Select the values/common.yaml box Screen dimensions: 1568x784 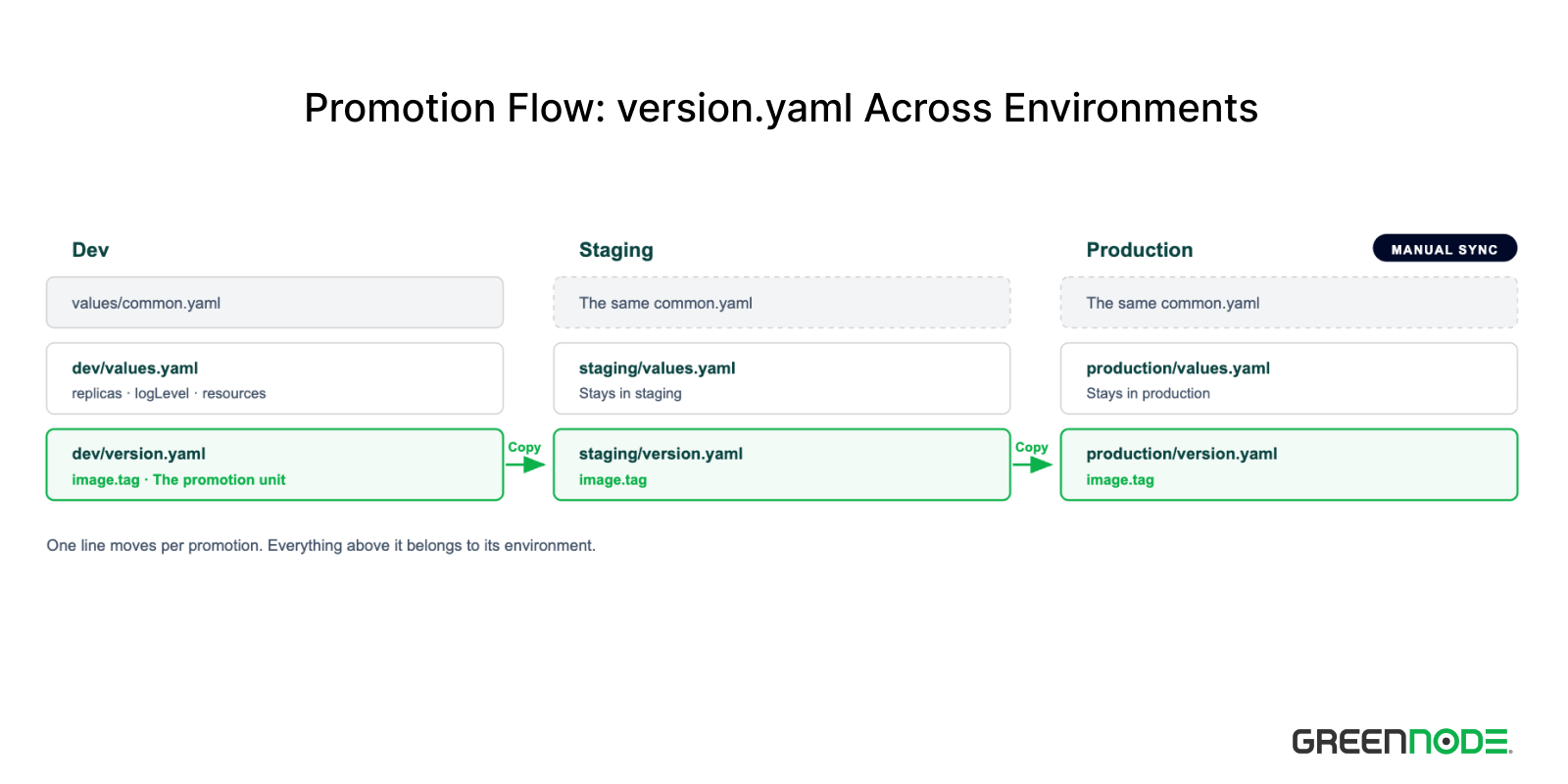(274, 303)
